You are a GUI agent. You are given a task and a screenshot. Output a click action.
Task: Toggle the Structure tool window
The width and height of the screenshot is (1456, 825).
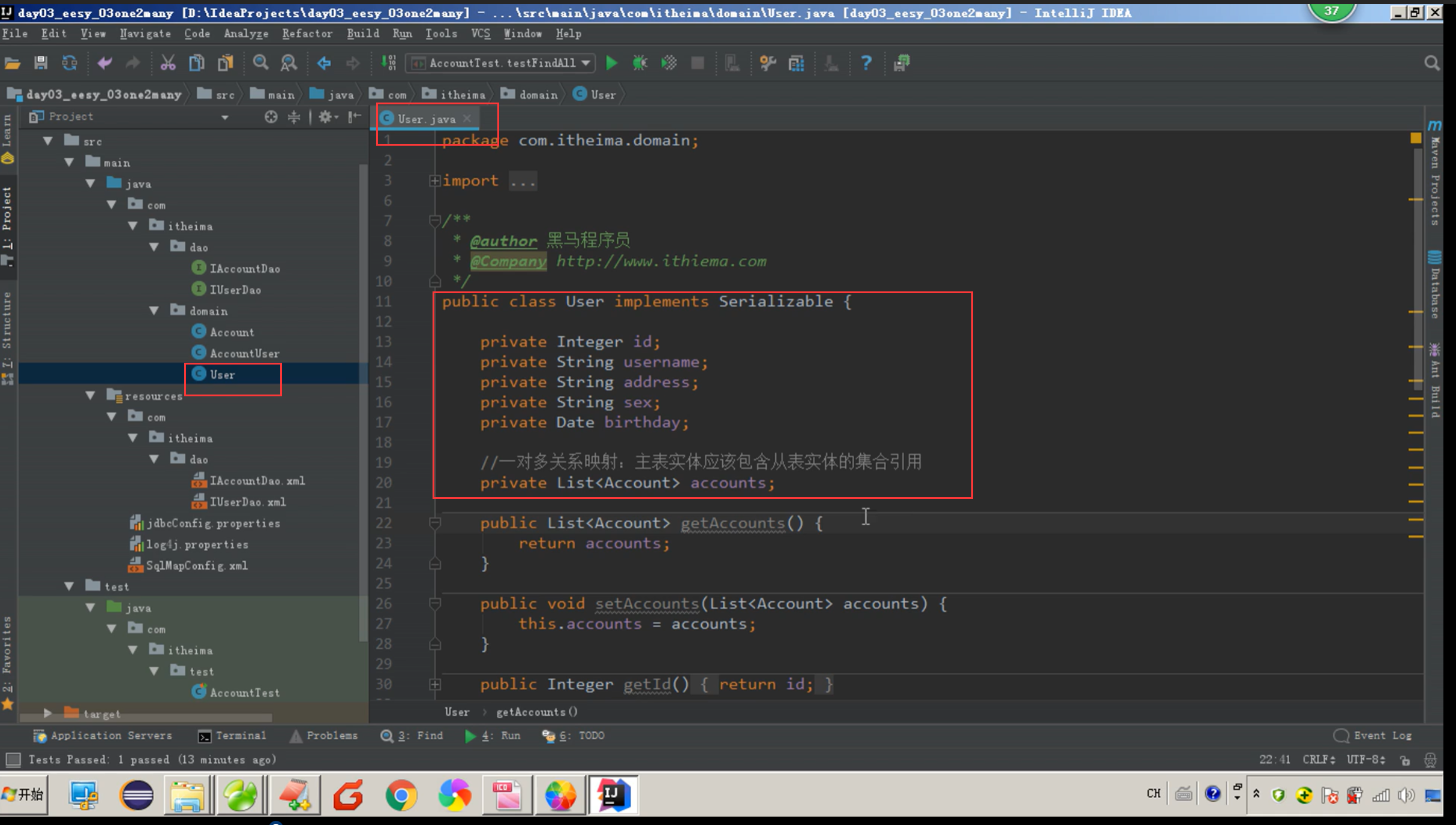pyautogui.click(x=7, y=327)
